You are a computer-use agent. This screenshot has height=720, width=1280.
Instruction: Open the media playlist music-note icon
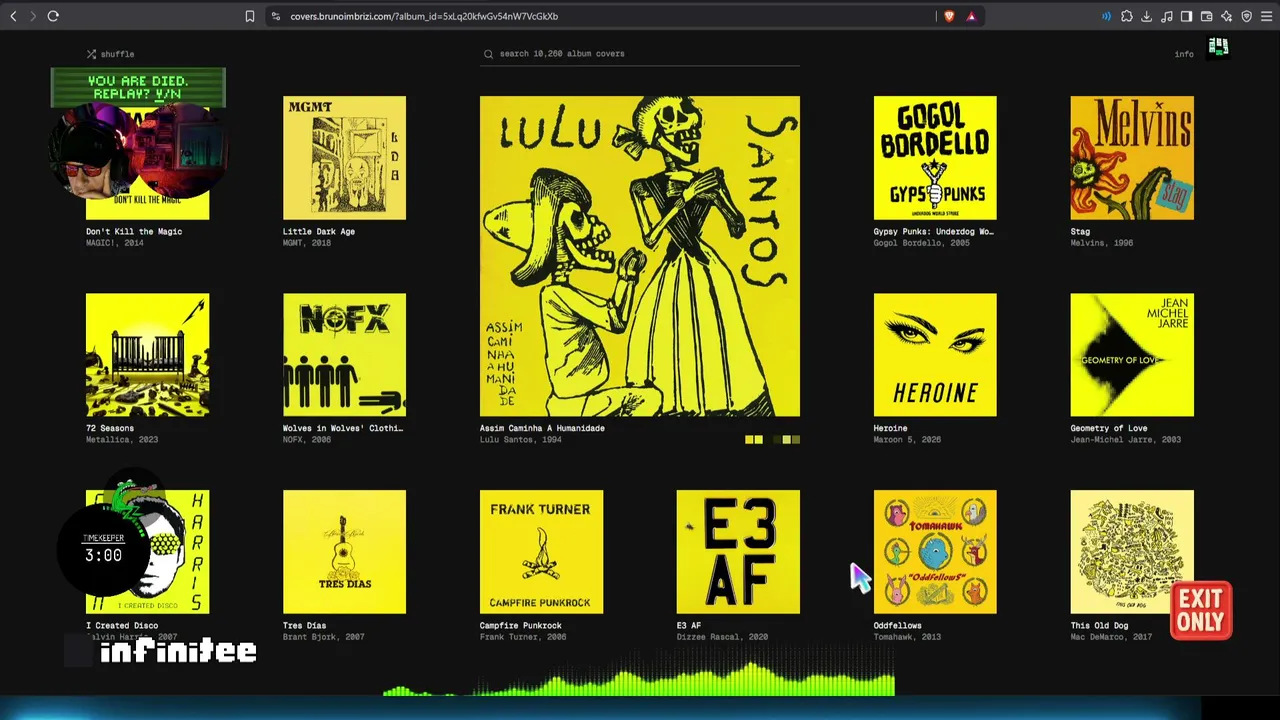(1167, 16)
